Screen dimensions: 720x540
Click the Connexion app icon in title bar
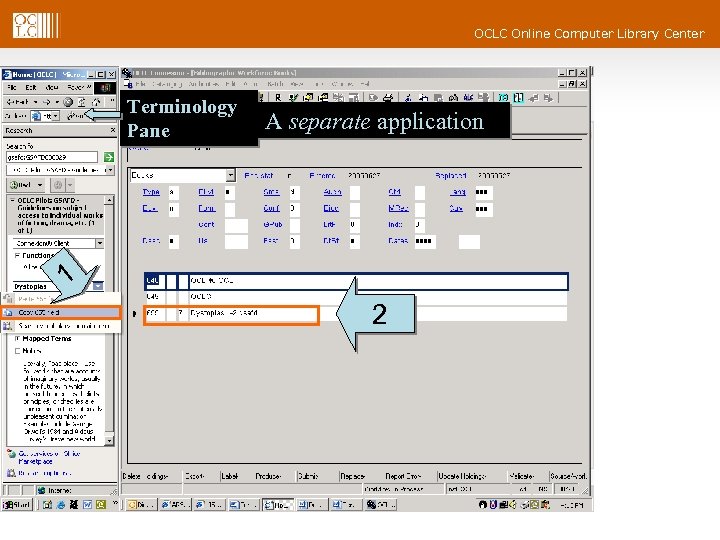click(x=127, y=73)
